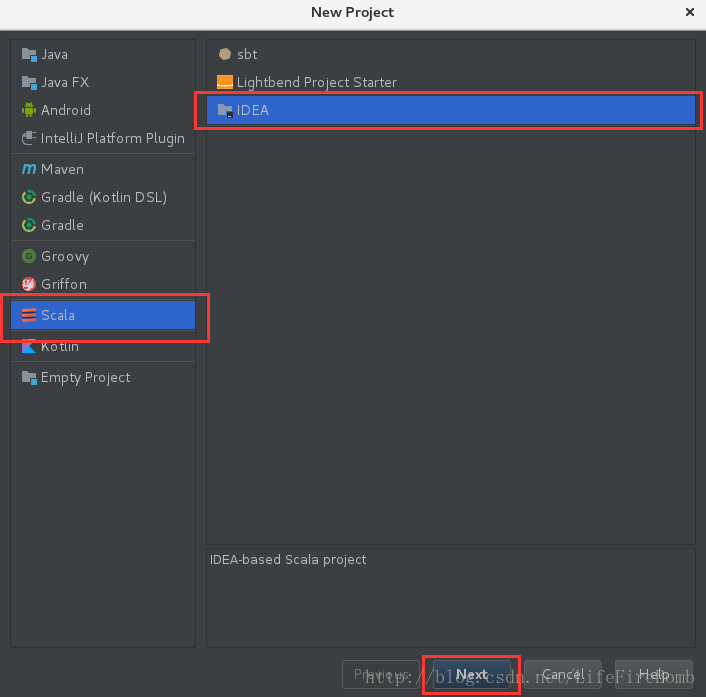The height and width of the screenshot is (697, 706).
Task: Click the Lightbend orange icon
Action: [225, 82]
